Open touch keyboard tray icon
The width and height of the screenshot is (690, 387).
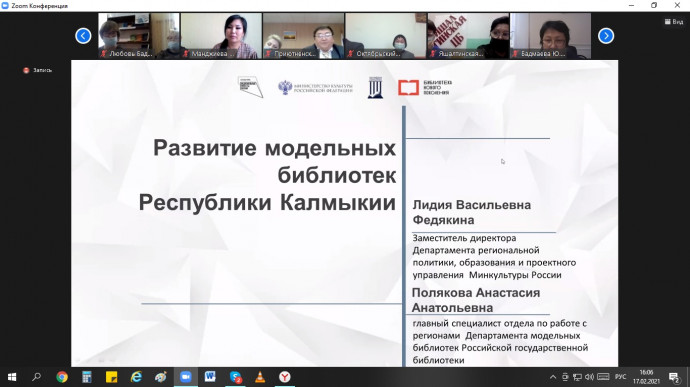(x=603, y=377)
